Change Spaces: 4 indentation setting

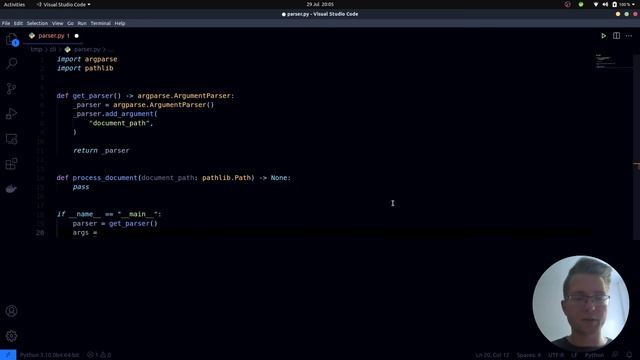[528, 355]
